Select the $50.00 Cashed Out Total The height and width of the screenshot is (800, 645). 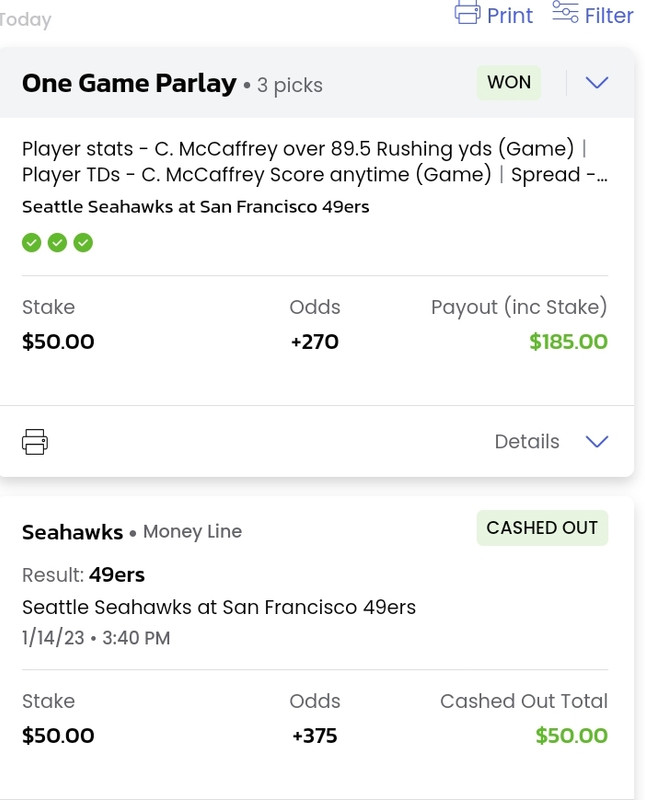pyautogui.click(x=572, y=735)
